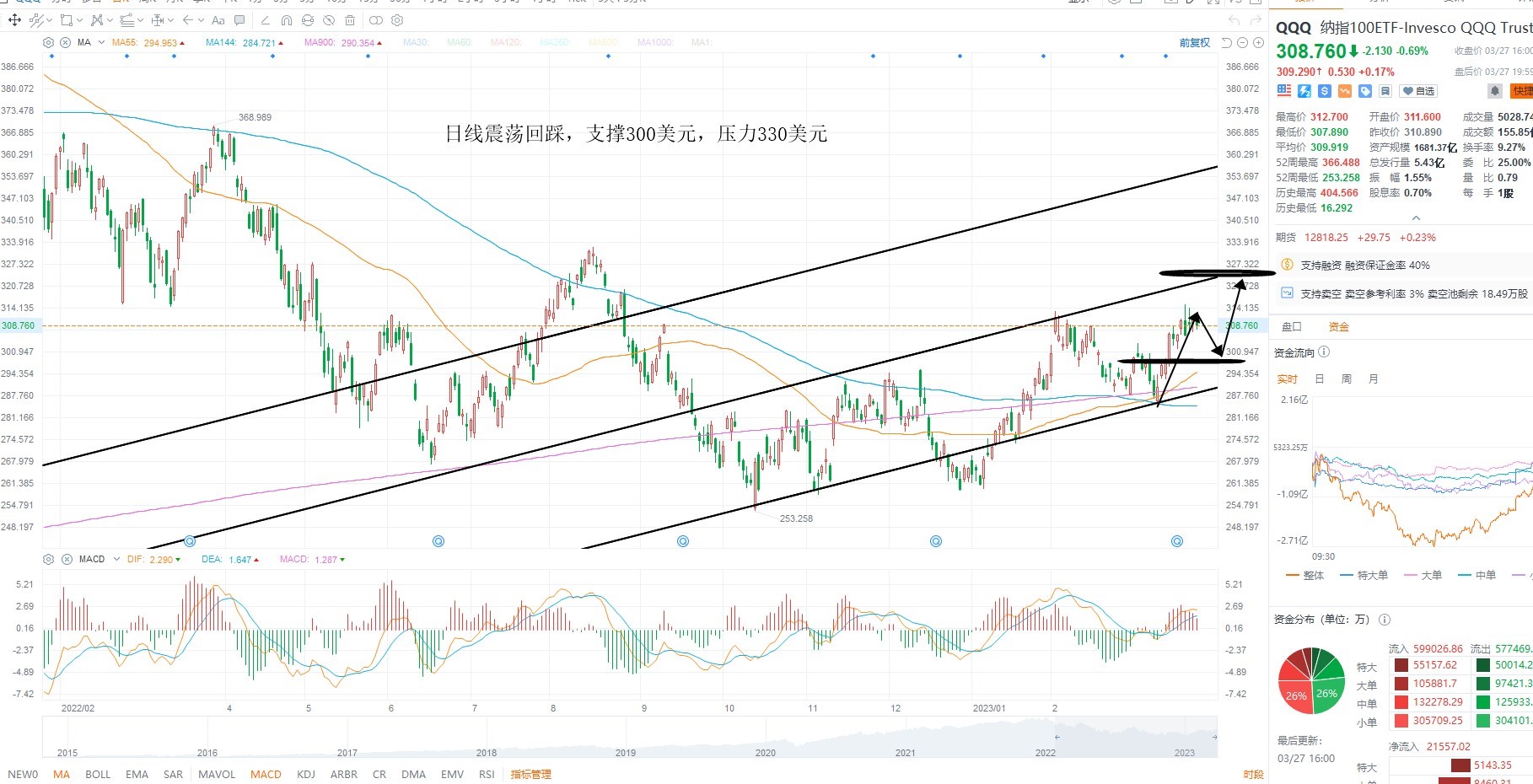Expand the measure tool dropdown arrow

(x=170, y=20)
